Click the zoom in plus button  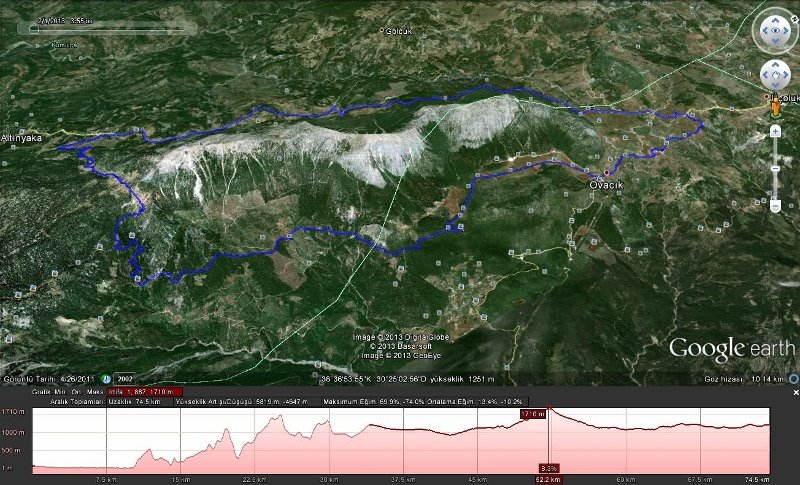775,130
